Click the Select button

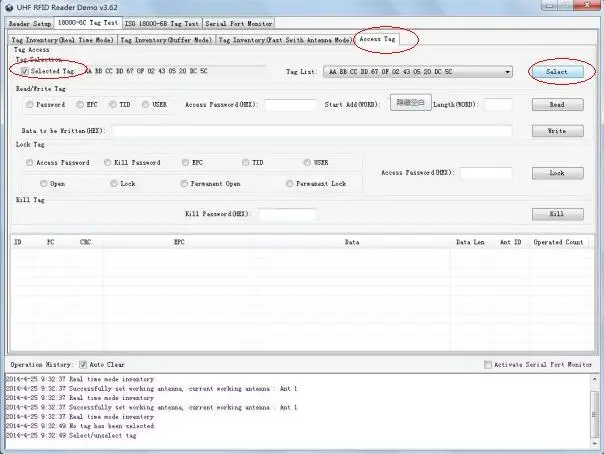(x=557, y=72)
